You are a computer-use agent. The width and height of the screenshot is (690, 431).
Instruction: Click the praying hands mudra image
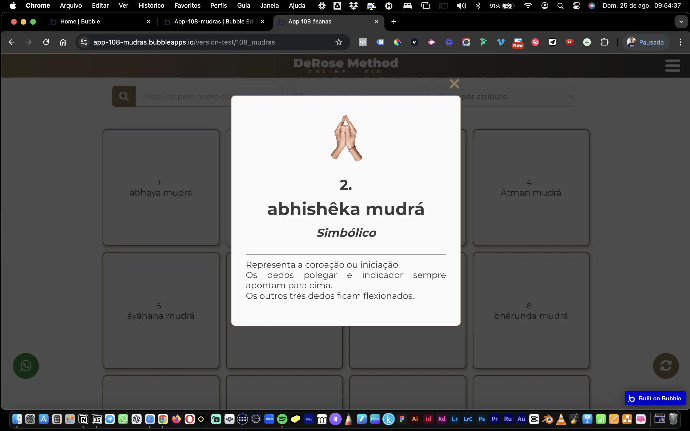(346, 137)
